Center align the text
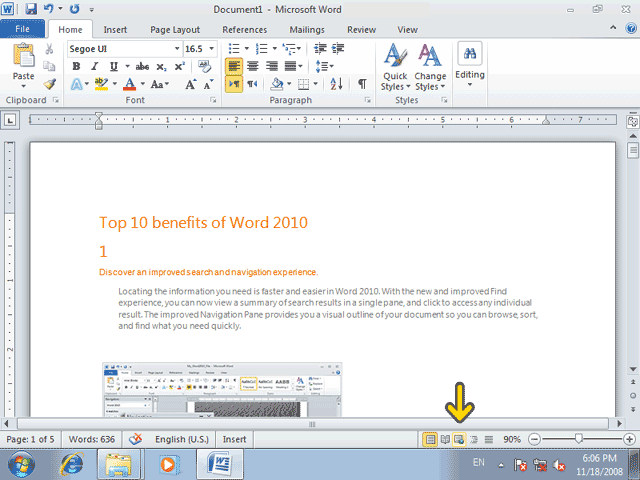Screen dimensions: 640x480 253,66
